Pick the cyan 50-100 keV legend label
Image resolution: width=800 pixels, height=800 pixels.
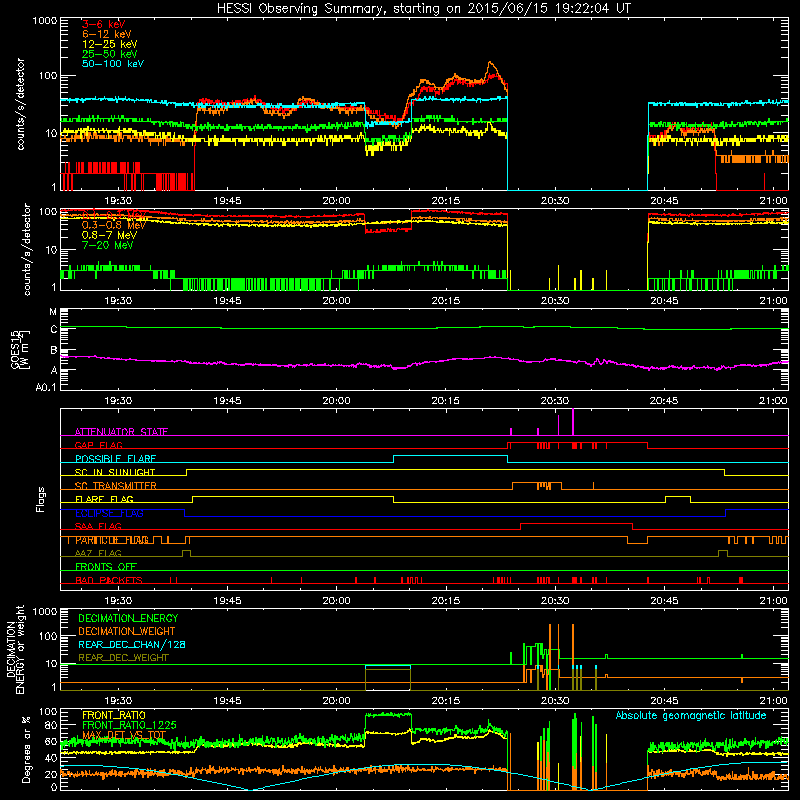point(113,64)
